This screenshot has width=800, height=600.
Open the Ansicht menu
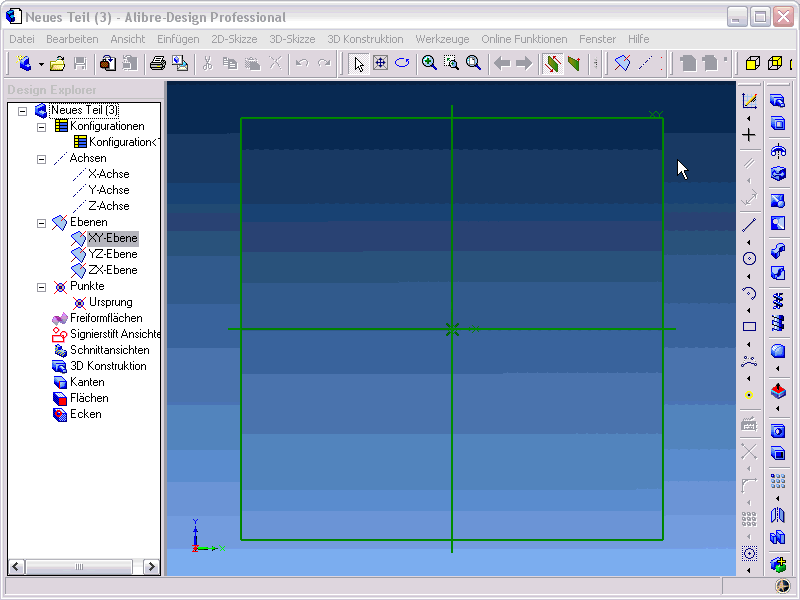[x=128, y=39]
